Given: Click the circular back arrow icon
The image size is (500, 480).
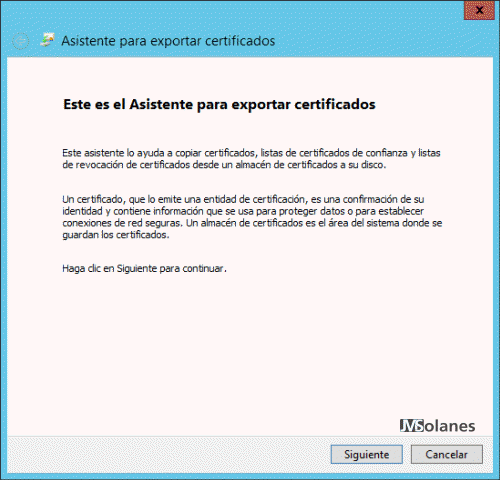Looking at the screenshot, I should [x=21, y=41].
